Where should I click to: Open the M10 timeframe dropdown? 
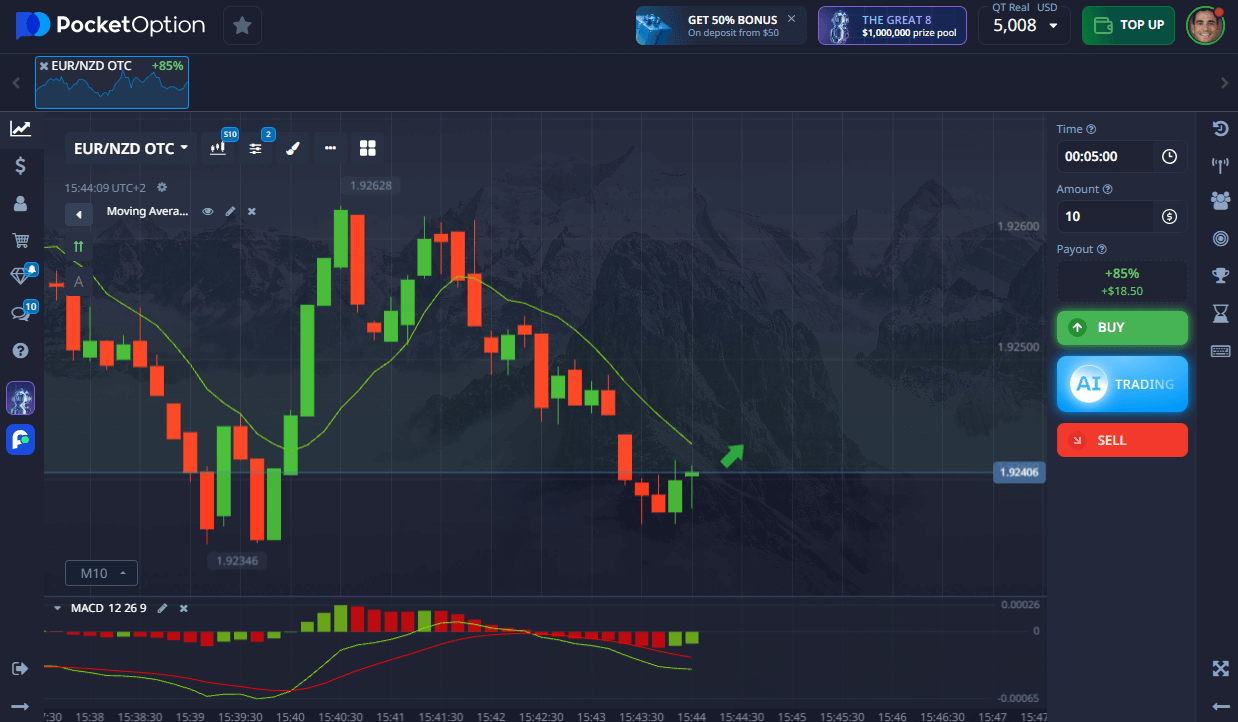click(101, 573)
